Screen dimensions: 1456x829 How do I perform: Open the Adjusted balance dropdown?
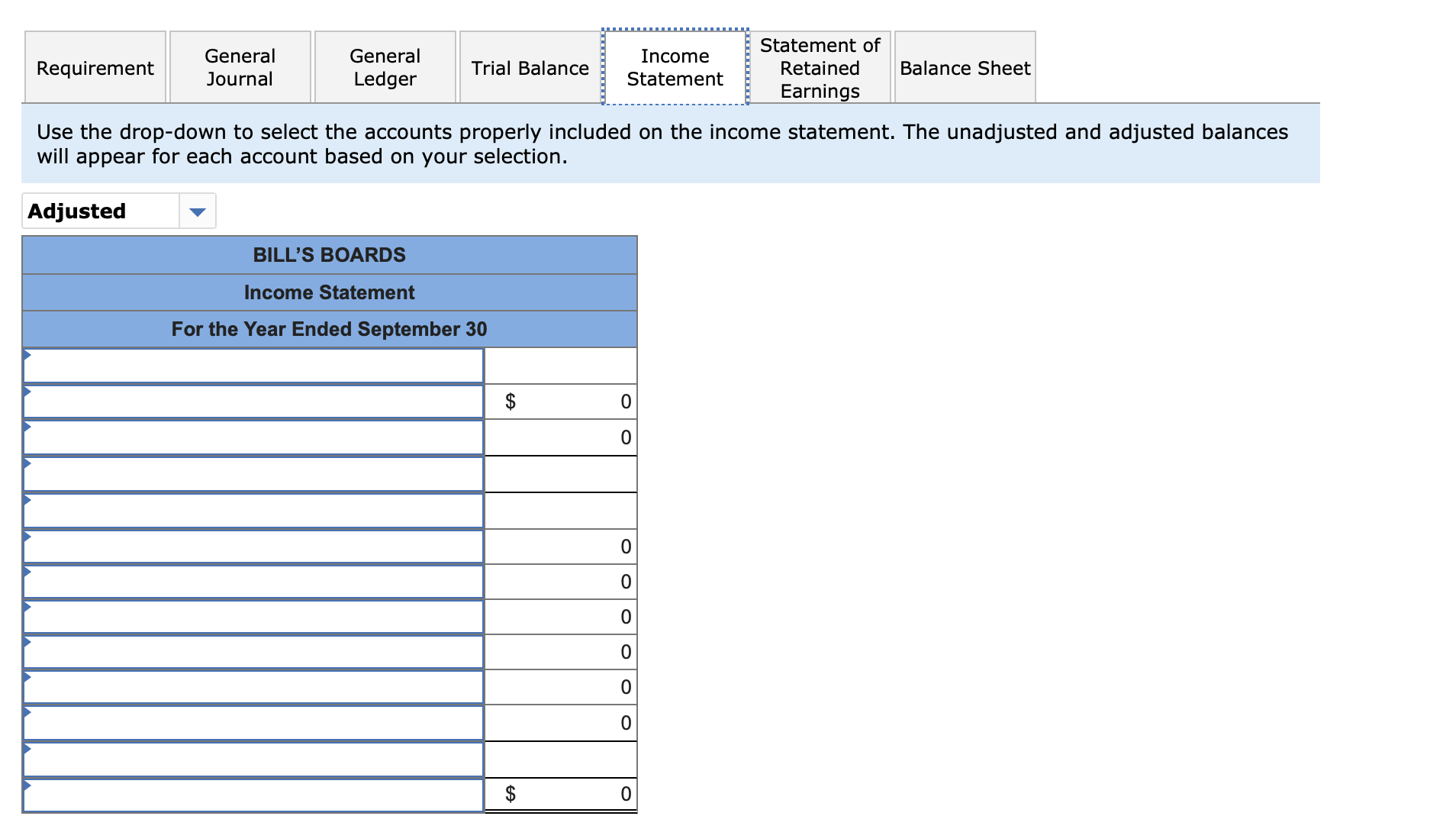[99, 211]
